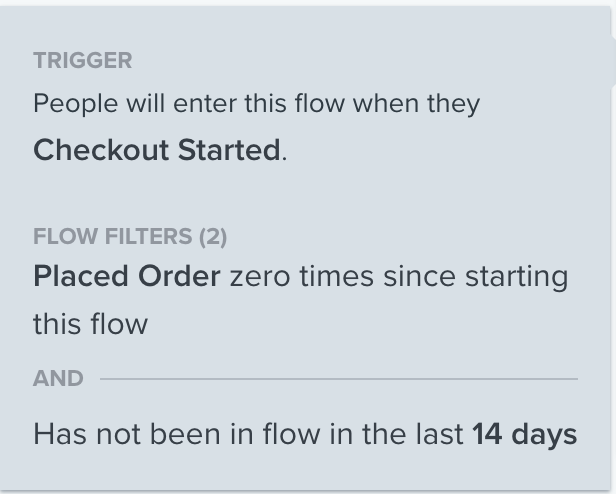
Task: Click the '(2)' filter count
Action: tap(212, 237)
